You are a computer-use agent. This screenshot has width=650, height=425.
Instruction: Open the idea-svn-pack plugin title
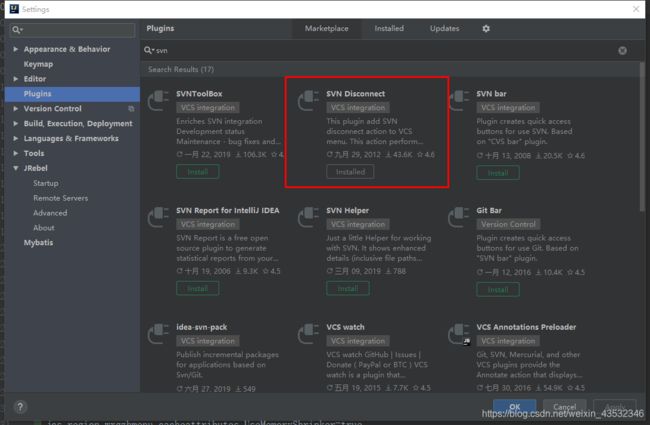click(x=201, y=327)
